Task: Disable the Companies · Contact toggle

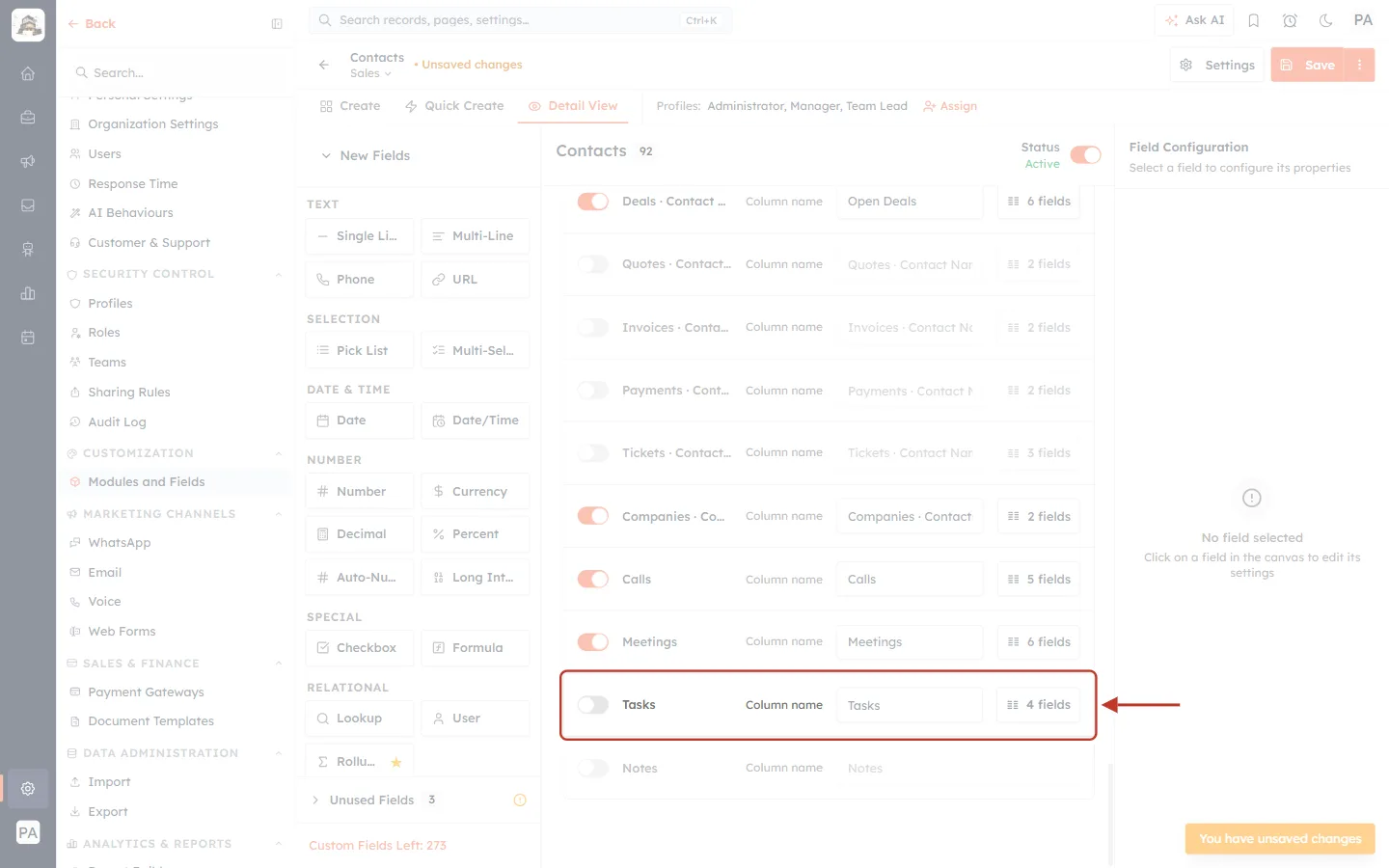Action: pyautogui.click(x=593, y=516)
